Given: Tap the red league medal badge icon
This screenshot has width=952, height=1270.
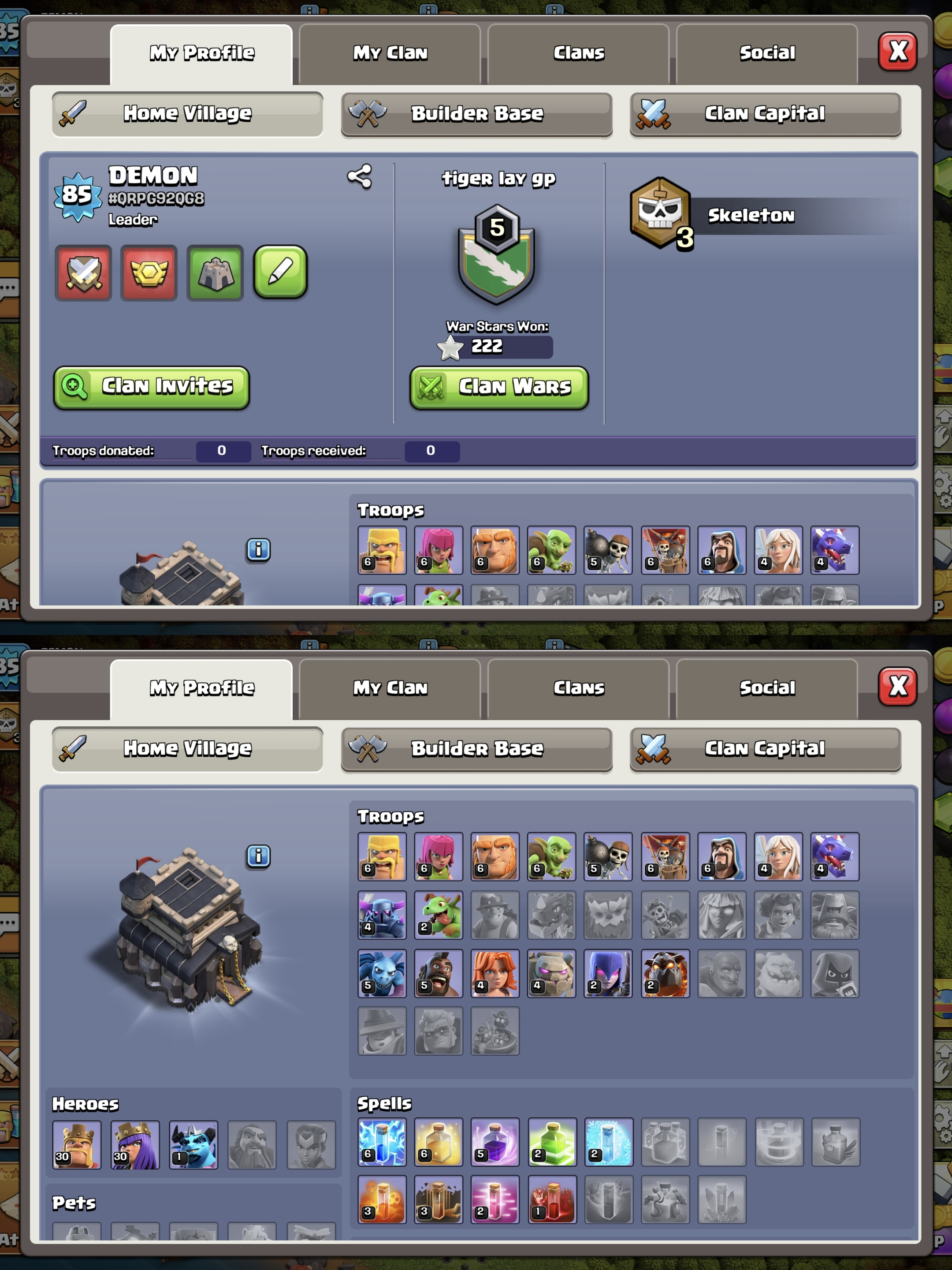Looking at the screenshot, I should [x=149, y=273].
